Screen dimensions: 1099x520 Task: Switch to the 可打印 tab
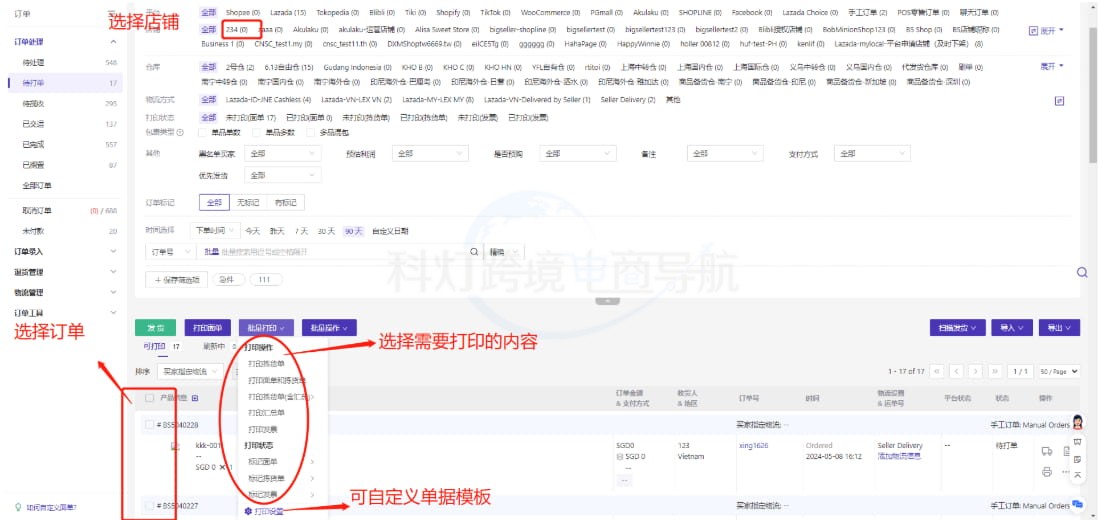point(153,347)
